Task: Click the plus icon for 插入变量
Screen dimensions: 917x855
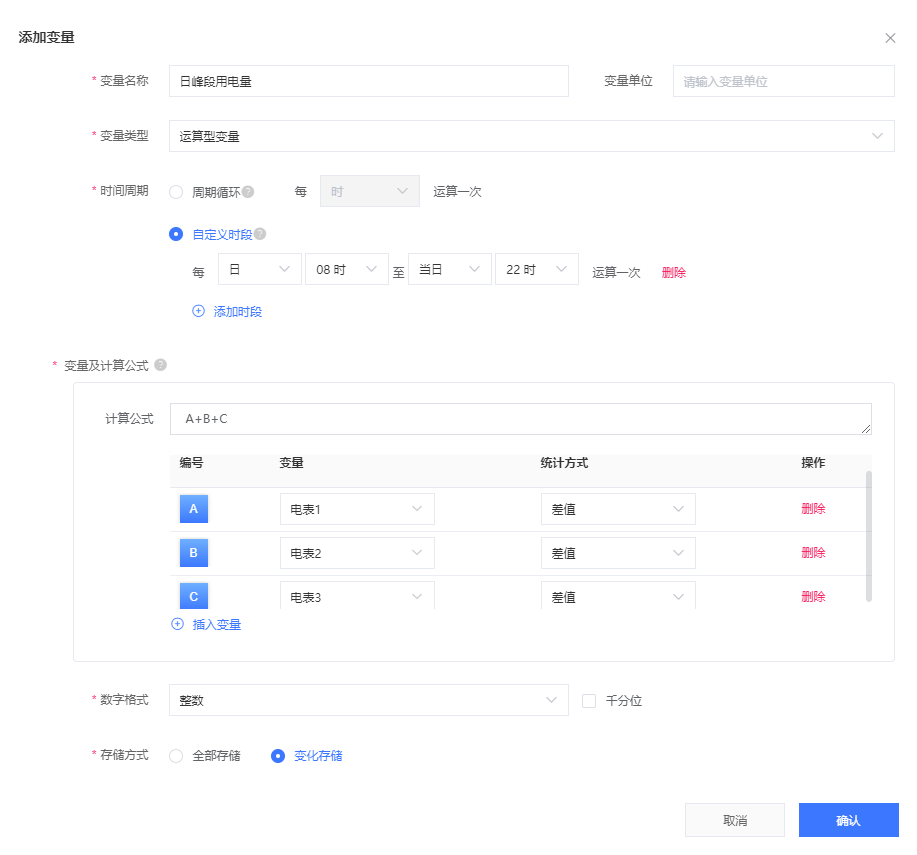Action: pos(178,624)
